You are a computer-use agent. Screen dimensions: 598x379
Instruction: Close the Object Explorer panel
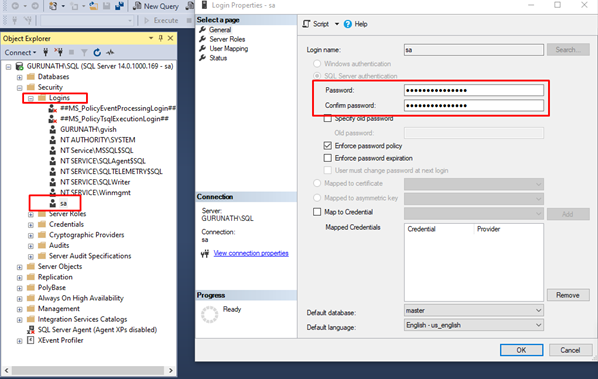click(170, 38)
